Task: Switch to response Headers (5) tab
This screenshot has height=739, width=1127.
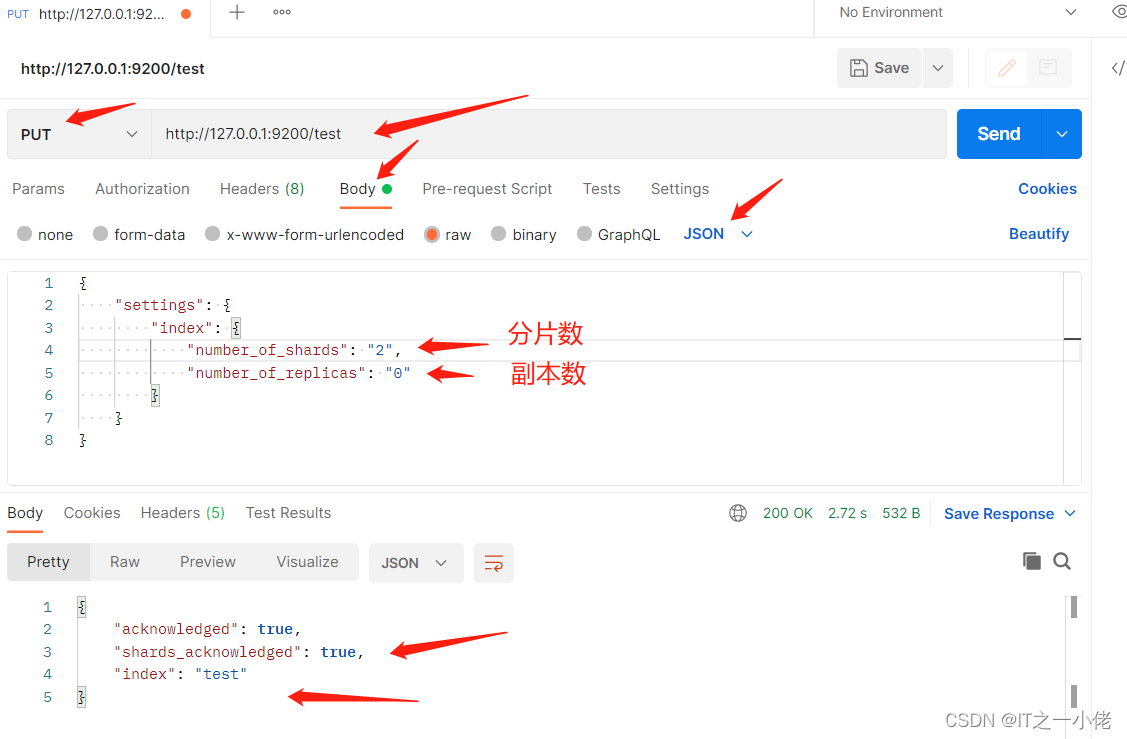Action: point(183,513)
